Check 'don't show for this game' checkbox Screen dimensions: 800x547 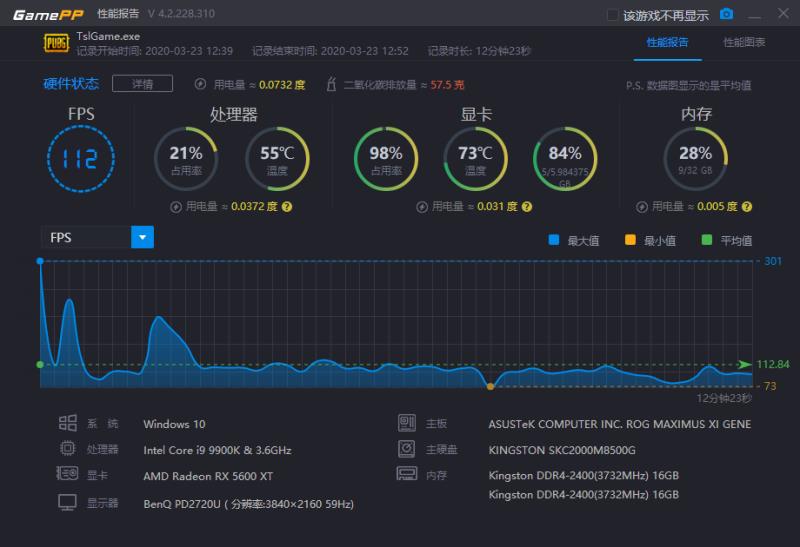[x=613, y=15]
